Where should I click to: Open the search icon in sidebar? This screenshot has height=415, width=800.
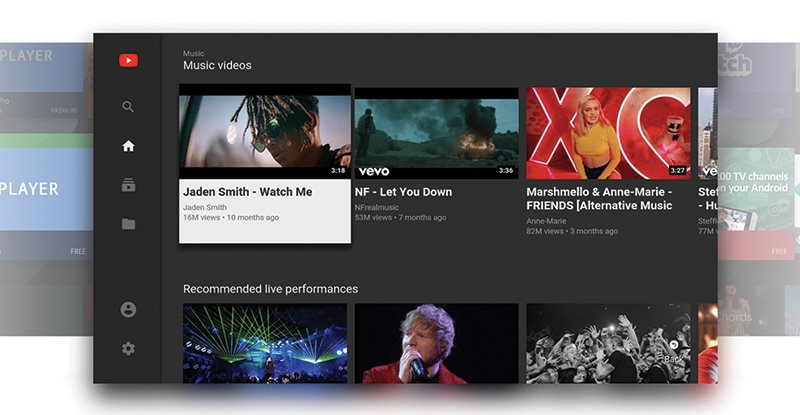[x=128, y=107]
